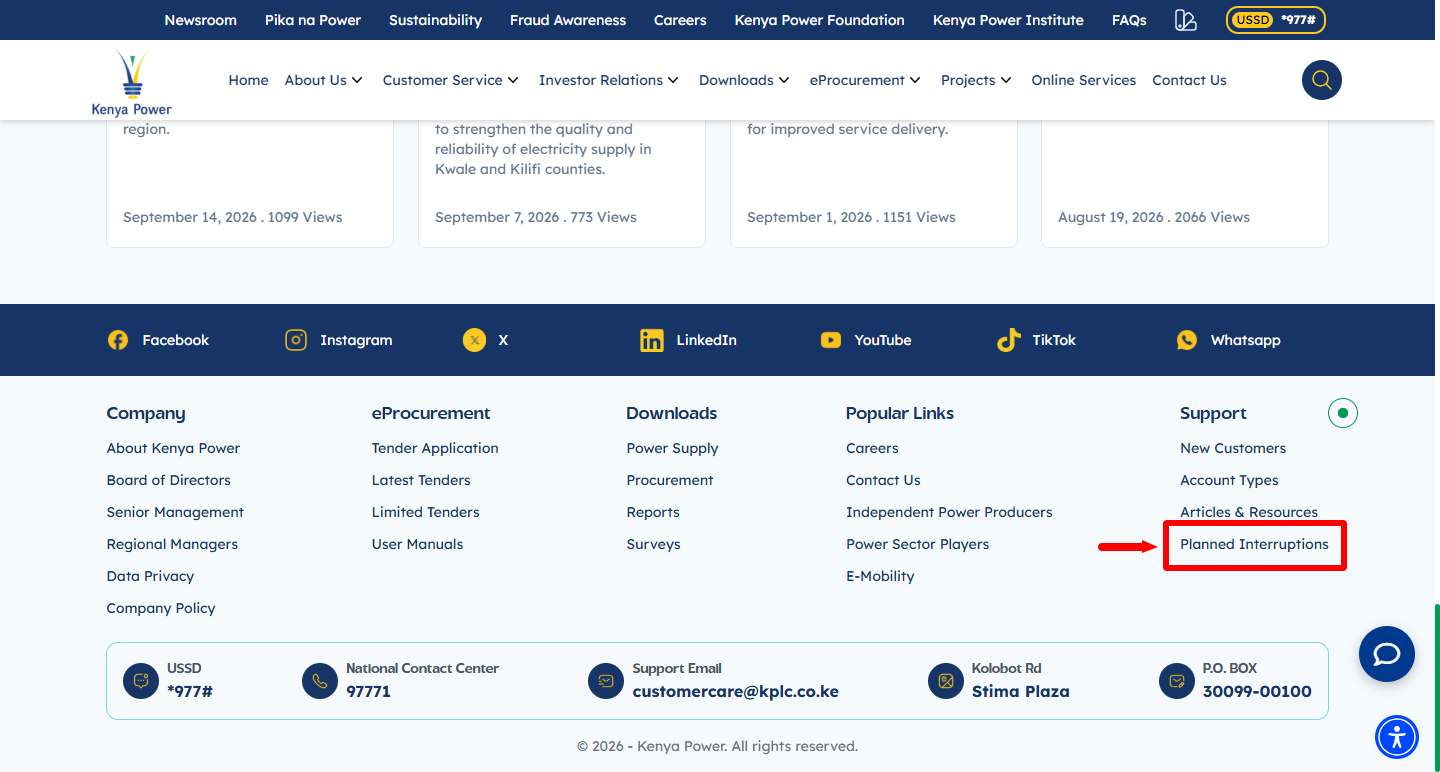Viewport: 1440px width, 772px height.
Task: Open Articles & Resources link
Action: (1249, 512)
